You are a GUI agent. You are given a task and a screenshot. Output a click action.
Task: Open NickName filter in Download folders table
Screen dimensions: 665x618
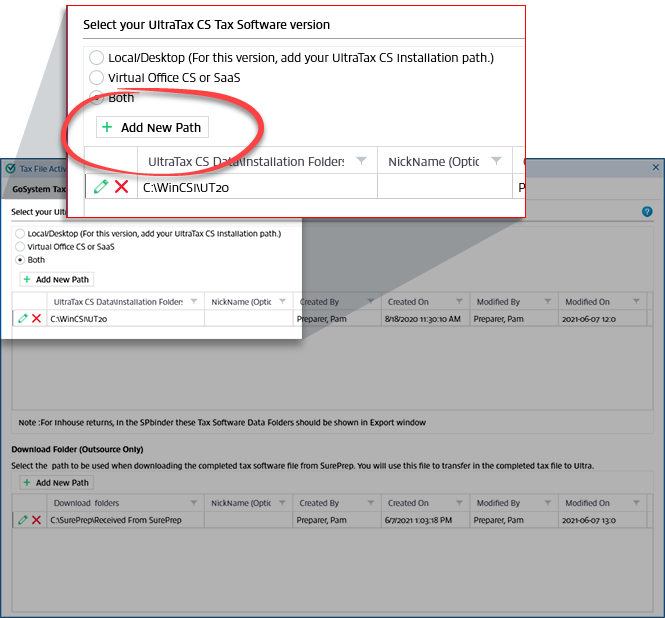click(x=282, y=503)
